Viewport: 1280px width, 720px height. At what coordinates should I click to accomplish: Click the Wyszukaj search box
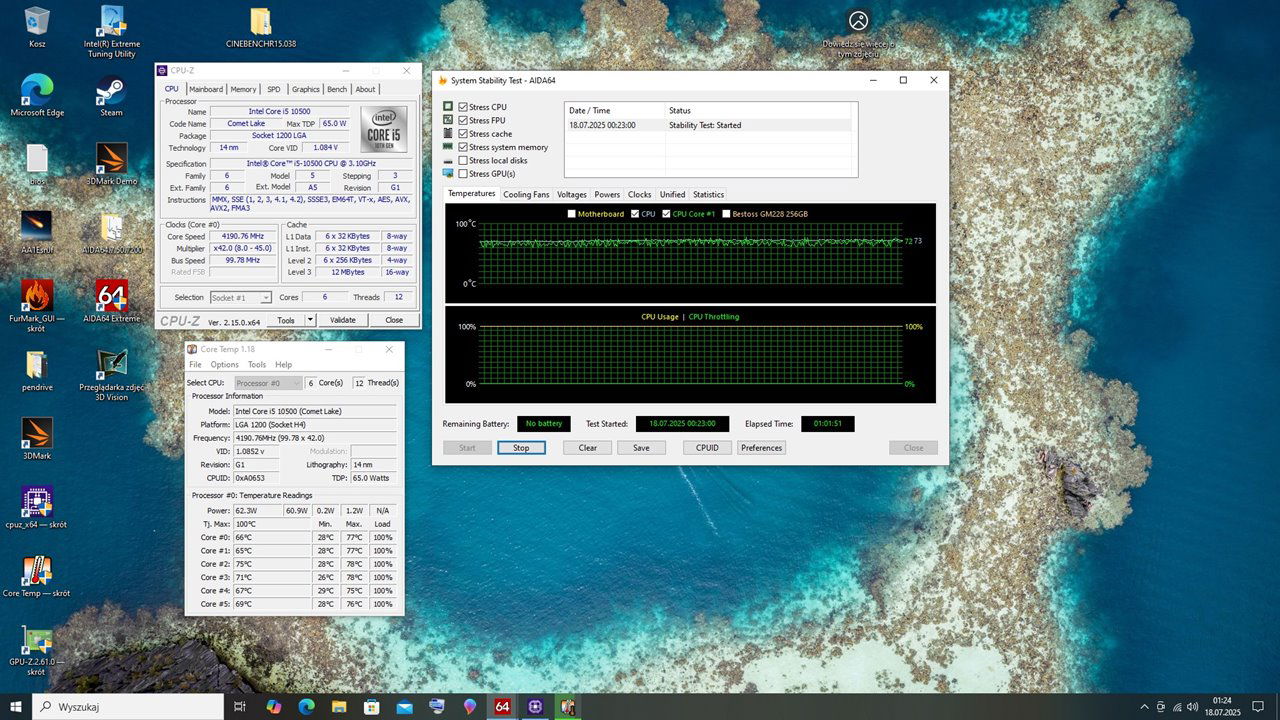[128, 706]
